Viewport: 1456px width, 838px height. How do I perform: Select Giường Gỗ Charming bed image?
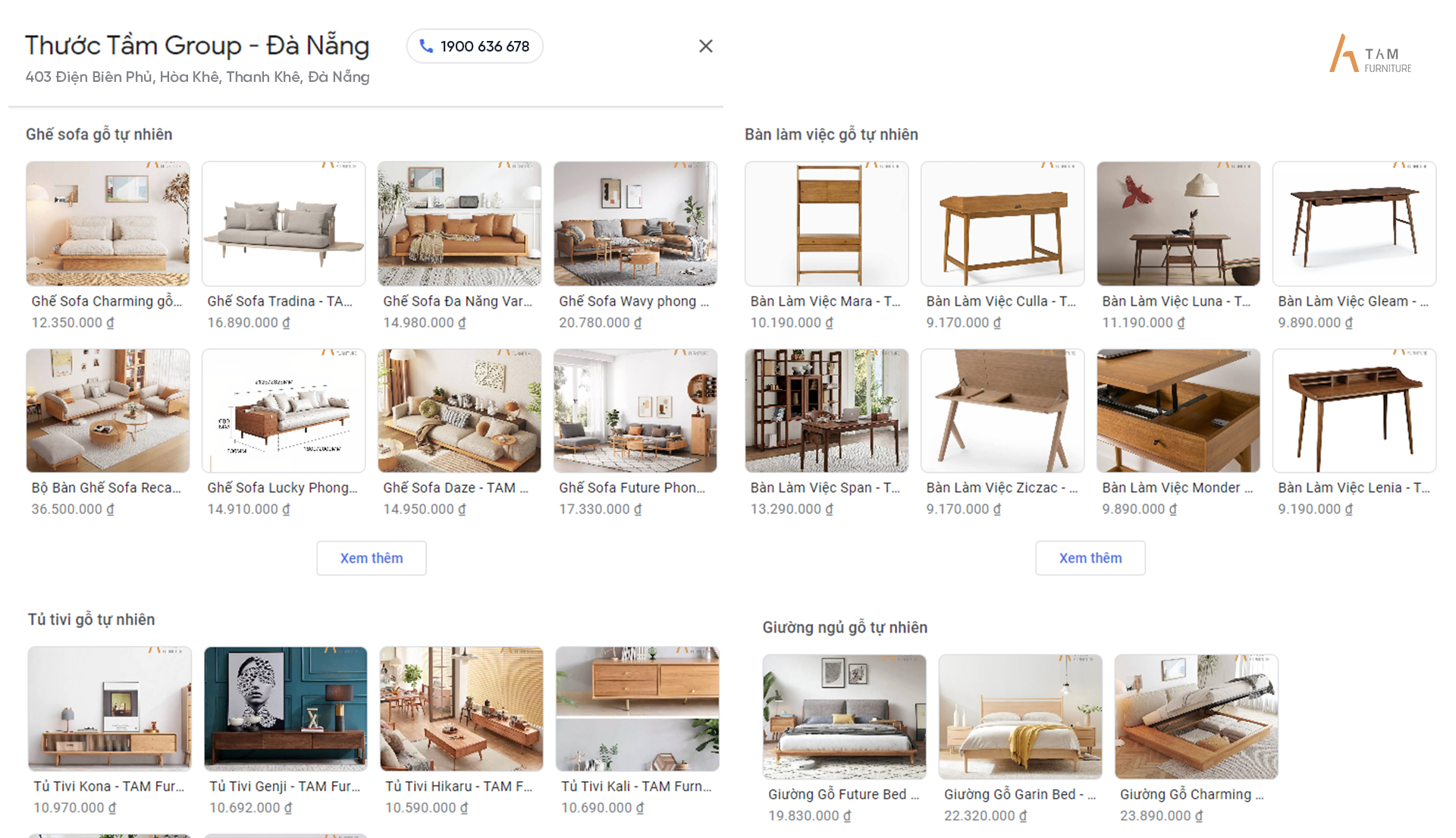(x=1196, y=717)
